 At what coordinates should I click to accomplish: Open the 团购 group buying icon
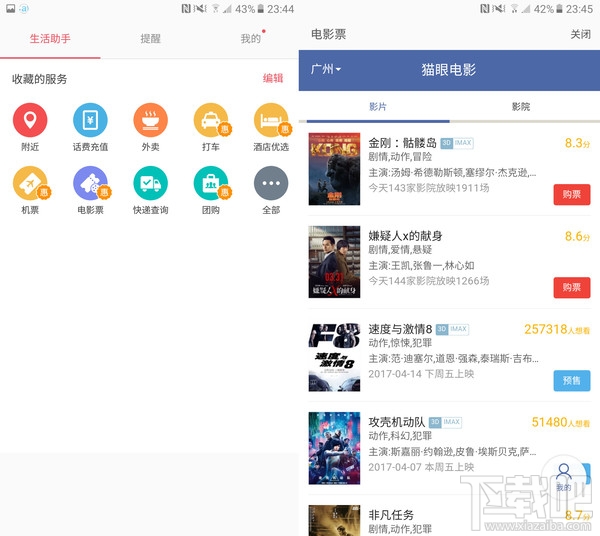coord(211,183)
